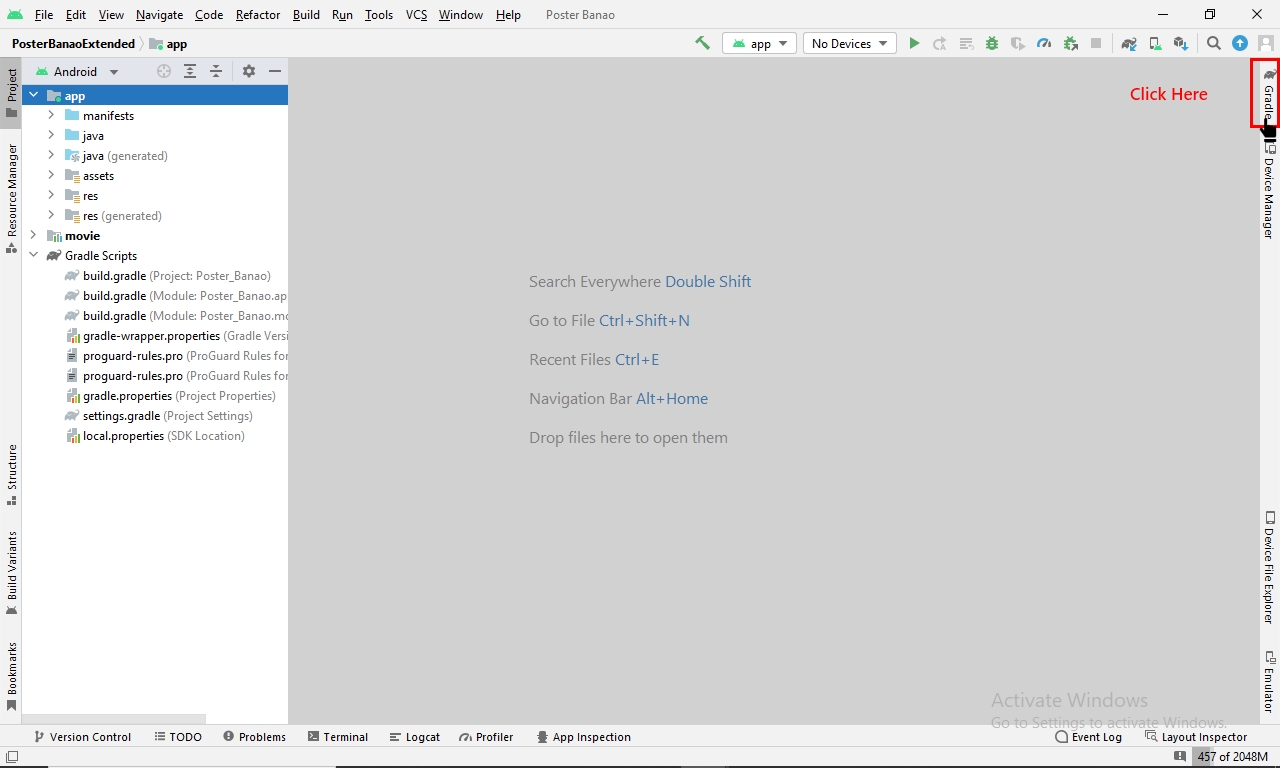Open the No Devices dropdown
Screen dimensions: 1280x768
click(x=850, y=43)
